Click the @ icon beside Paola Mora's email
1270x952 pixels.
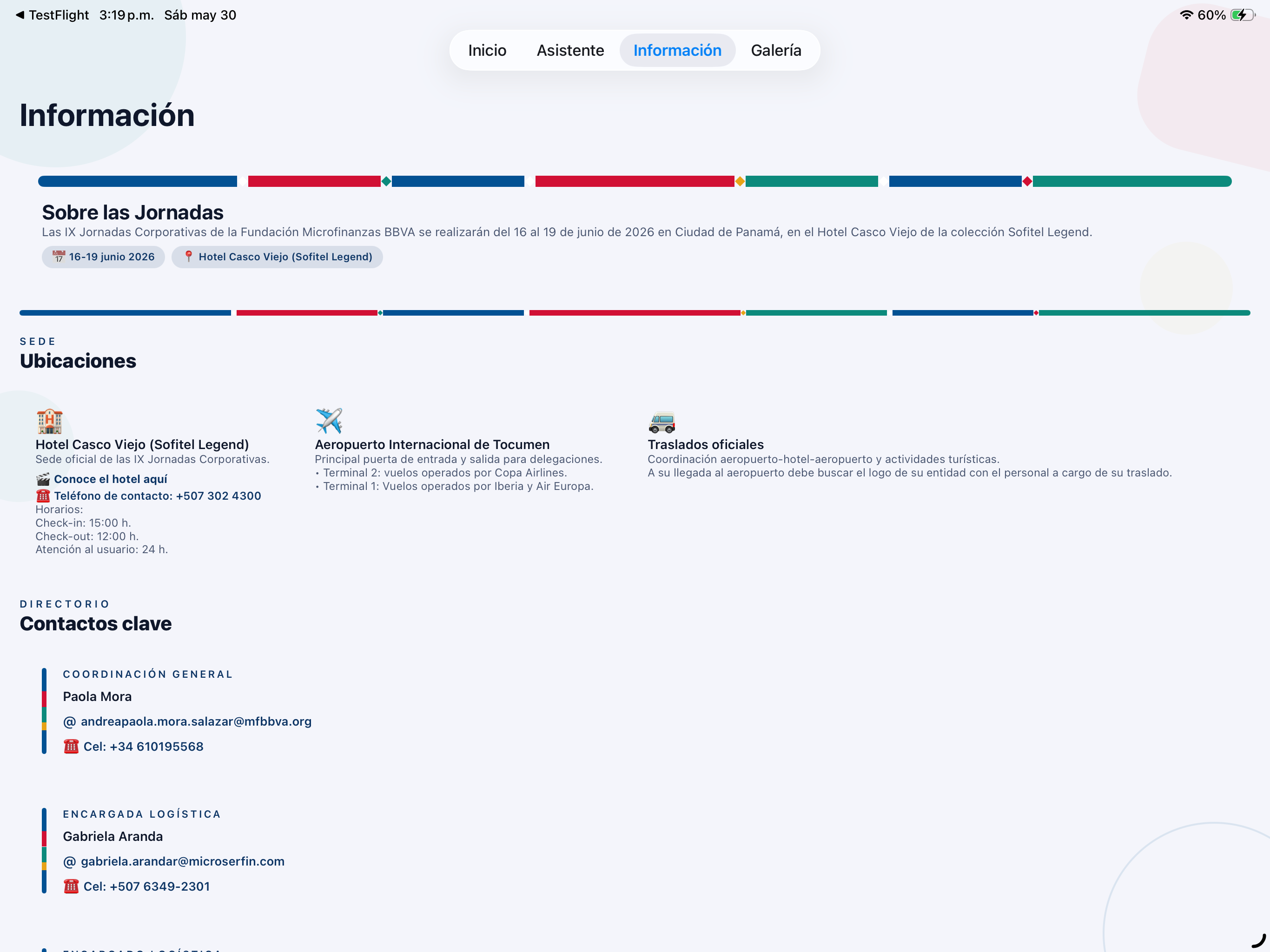pyautogui.click(x=69, y=722)
